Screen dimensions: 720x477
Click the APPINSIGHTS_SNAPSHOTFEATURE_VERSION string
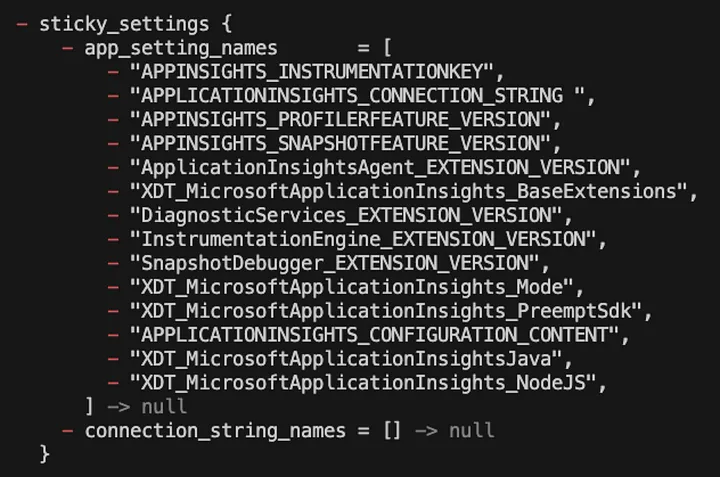tap(340, 144)
